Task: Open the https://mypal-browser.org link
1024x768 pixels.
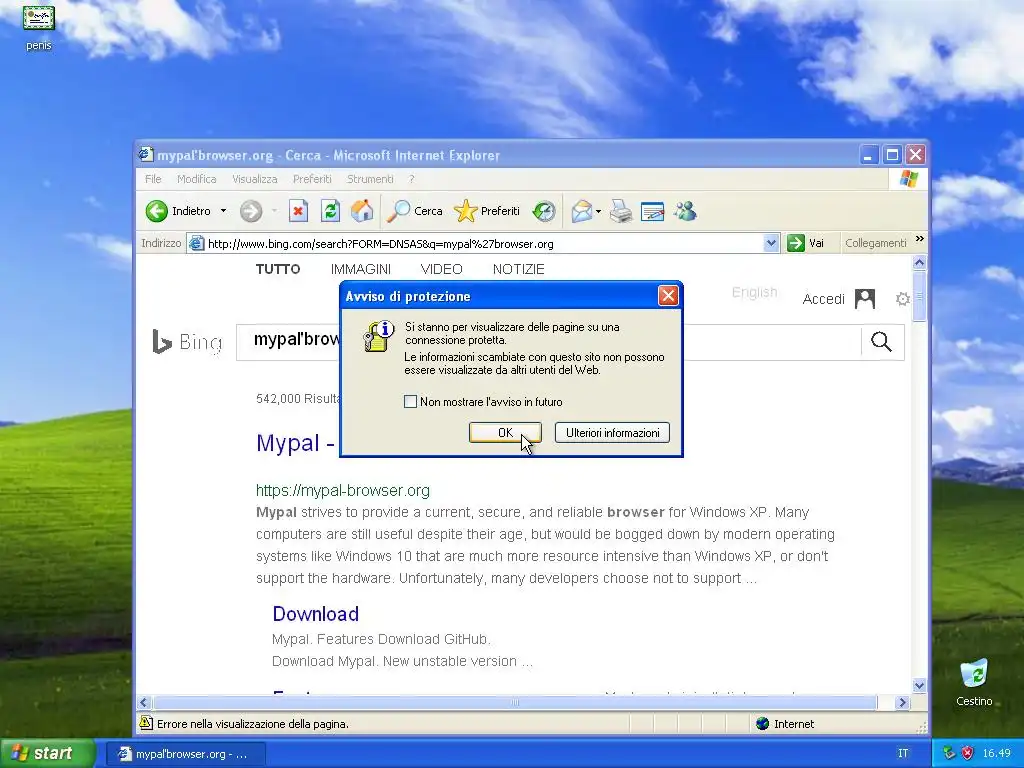Action: coord(343,490)
